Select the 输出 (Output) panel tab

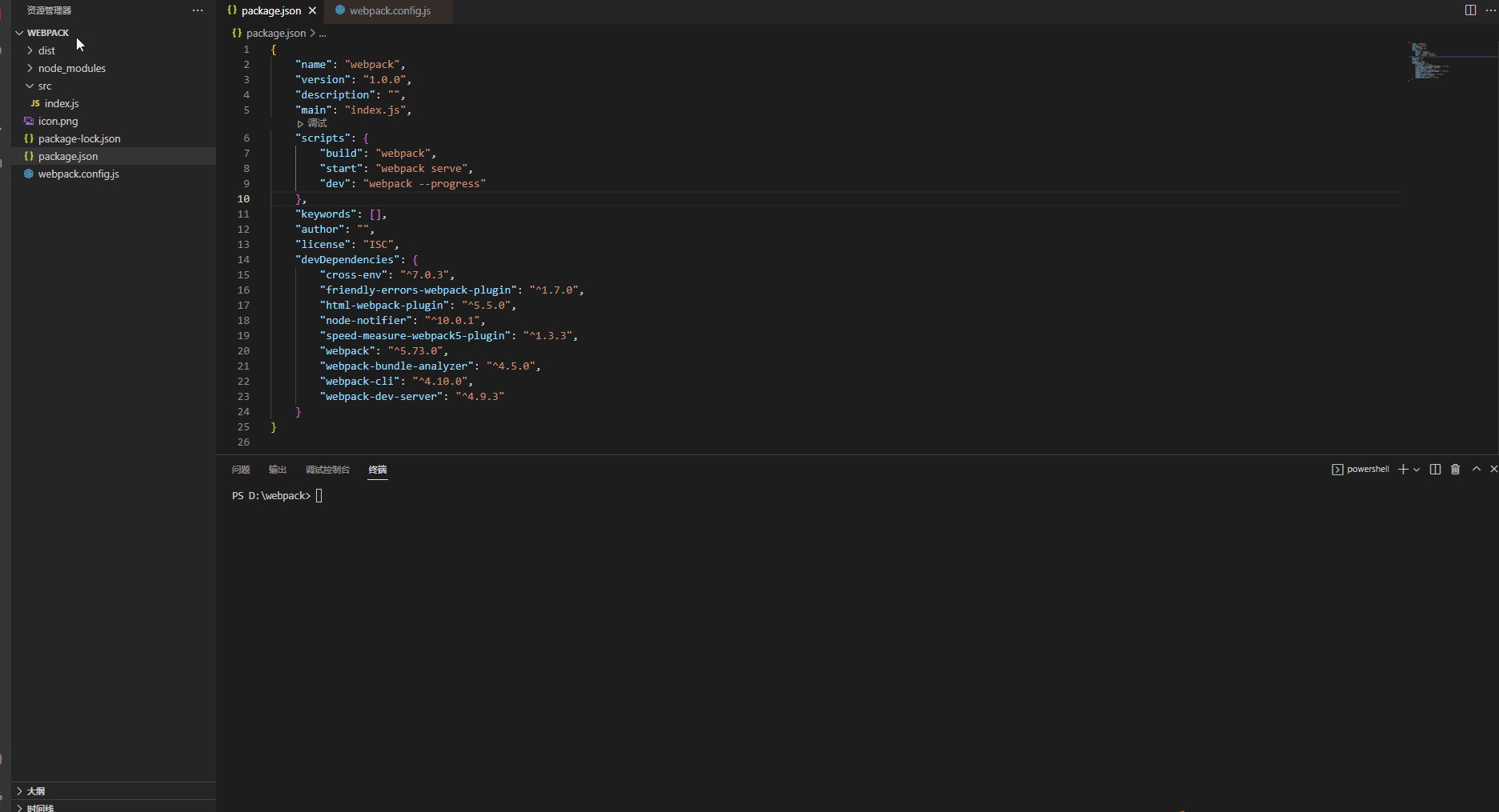tap(277, 470)
